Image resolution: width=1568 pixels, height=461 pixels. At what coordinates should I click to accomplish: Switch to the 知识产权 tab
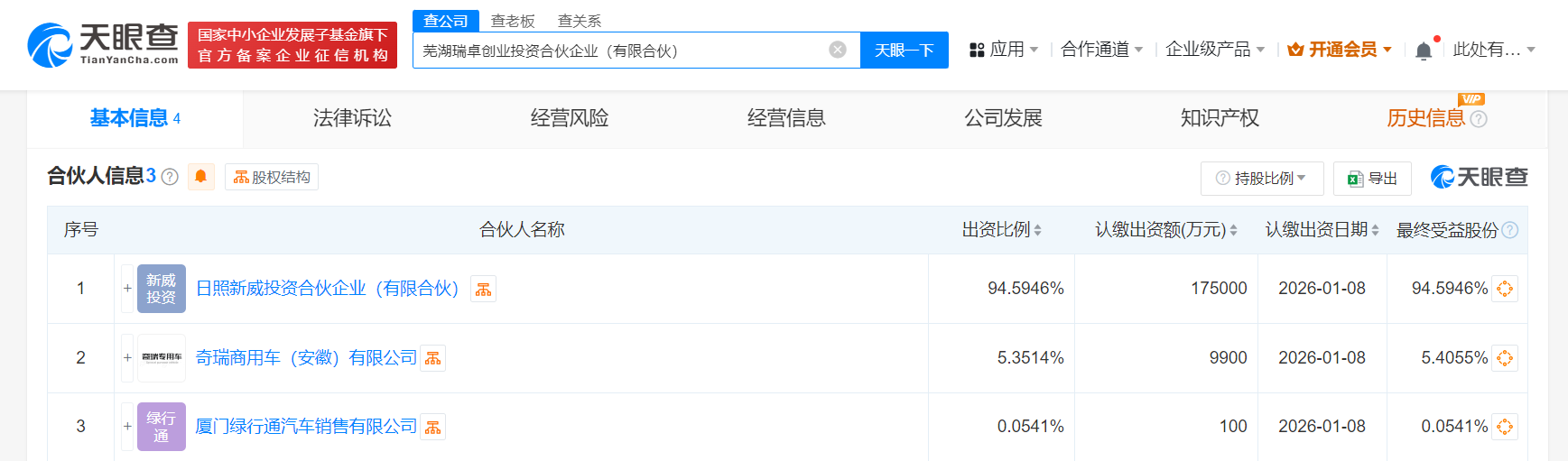[x=1220, y=118]
